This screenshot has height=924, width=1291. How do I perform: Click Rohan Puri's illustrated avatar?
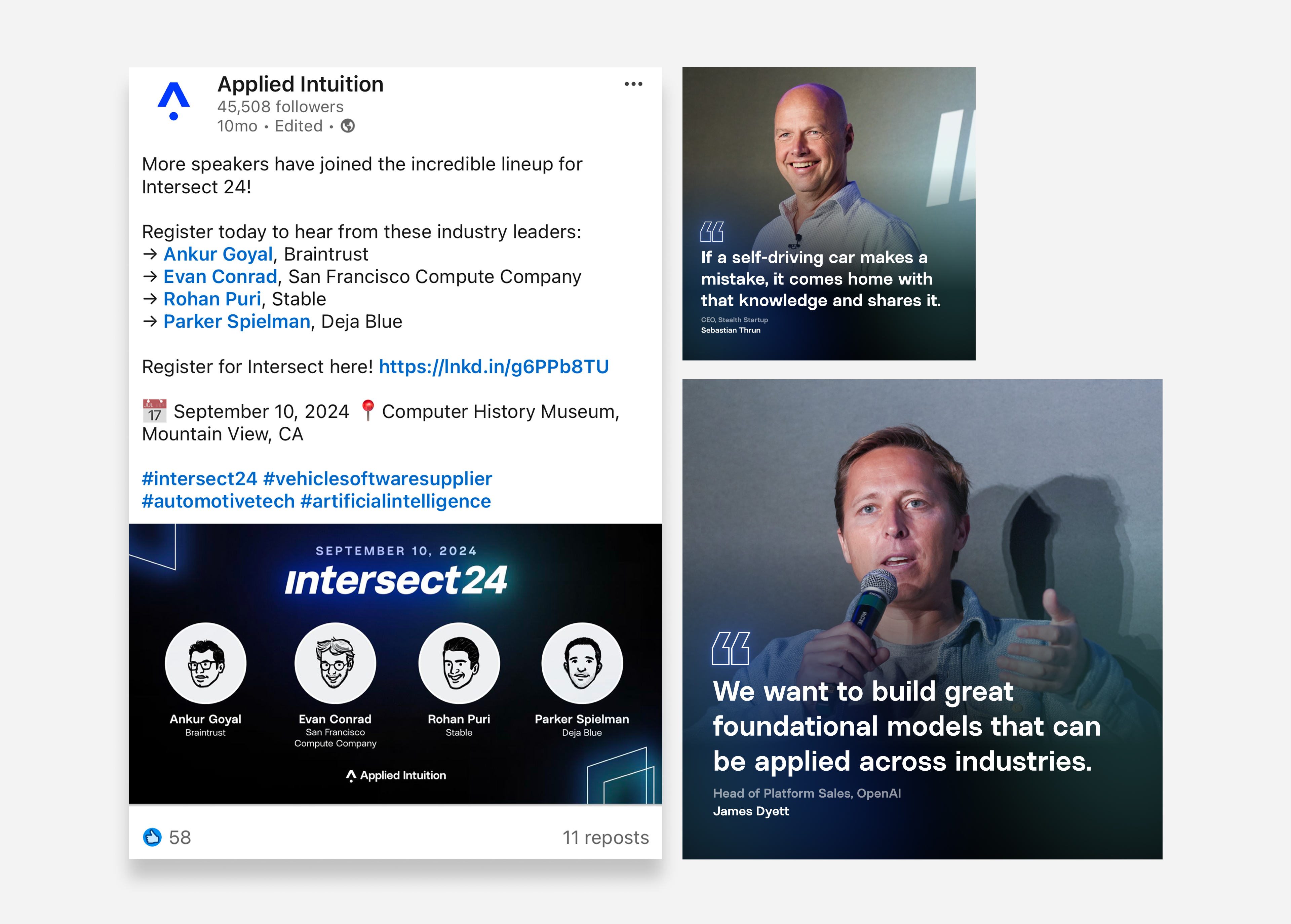coord(459,663)
